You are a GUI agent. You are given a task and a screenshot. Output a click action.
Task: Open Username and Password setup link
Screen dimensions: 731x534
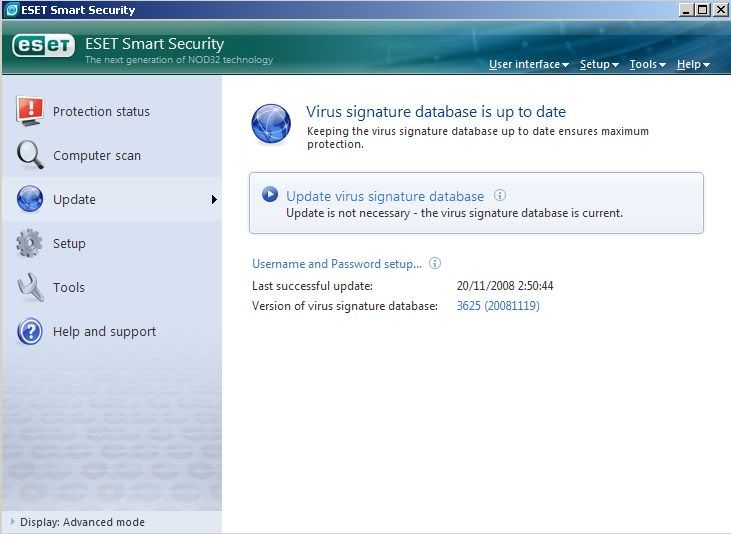coord(337,264)
